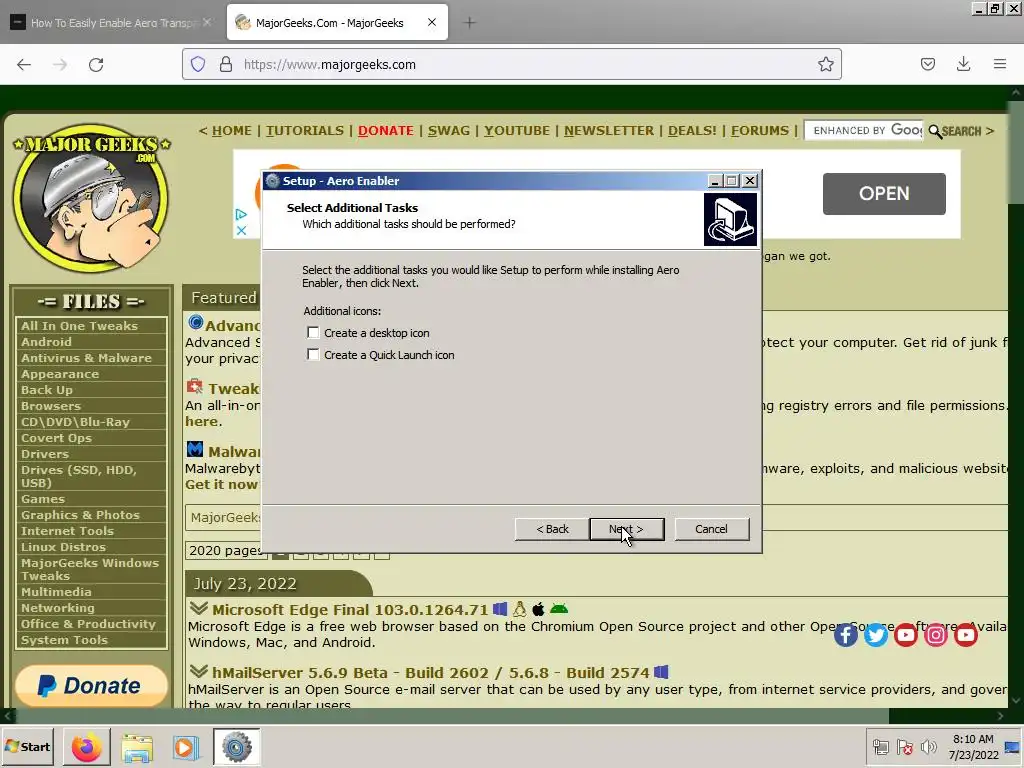Open MajorGeeks Twitter icon

pos(876,635)
